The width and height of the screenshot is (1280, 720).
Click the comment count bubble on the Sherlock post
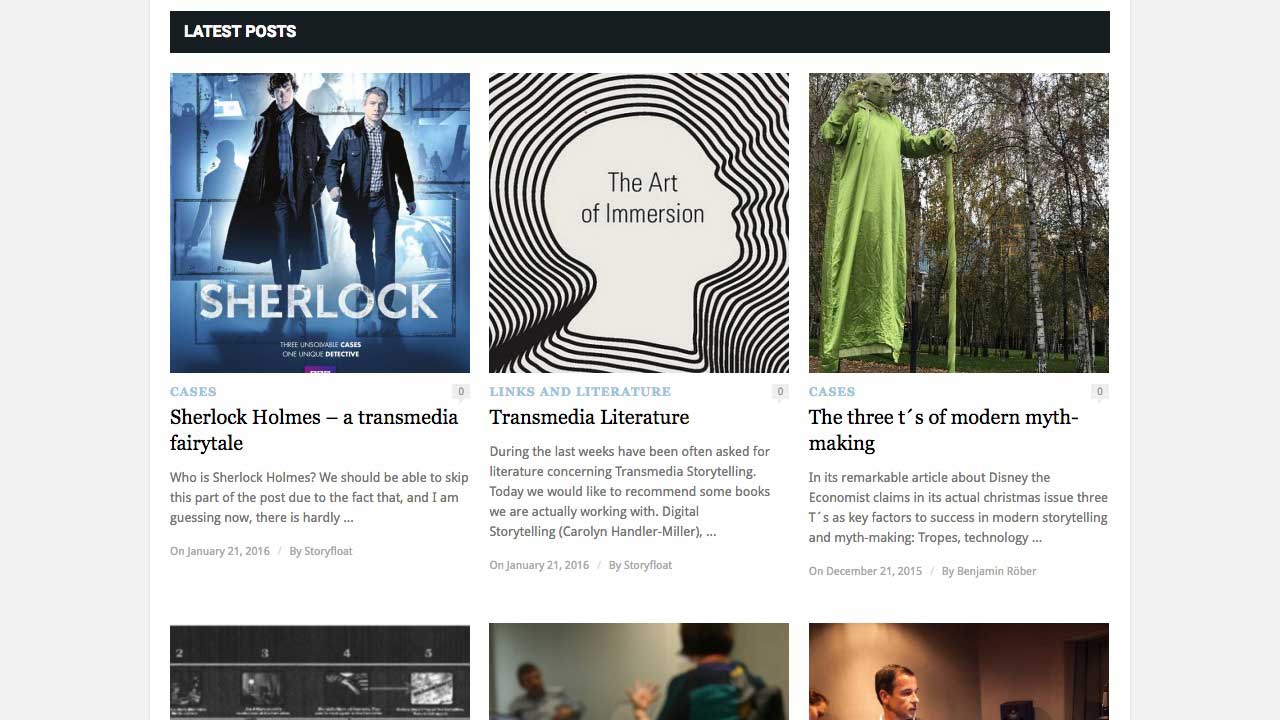pyautogui.click(x=461, y=392)
